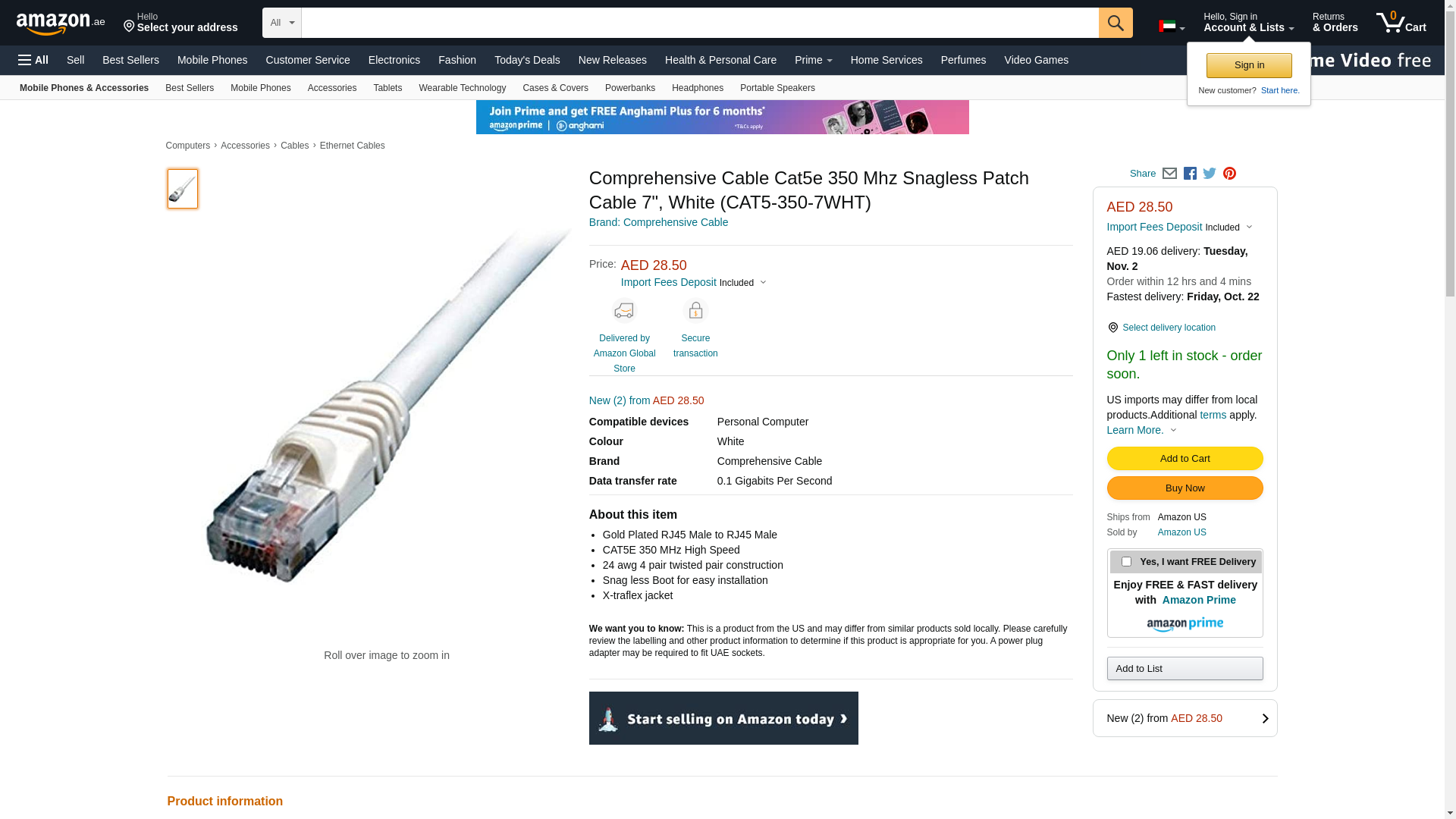Viewport: 1456px width, 819px height.
Task: Open Add to List dropdown
Action: tap(1185, 668)
